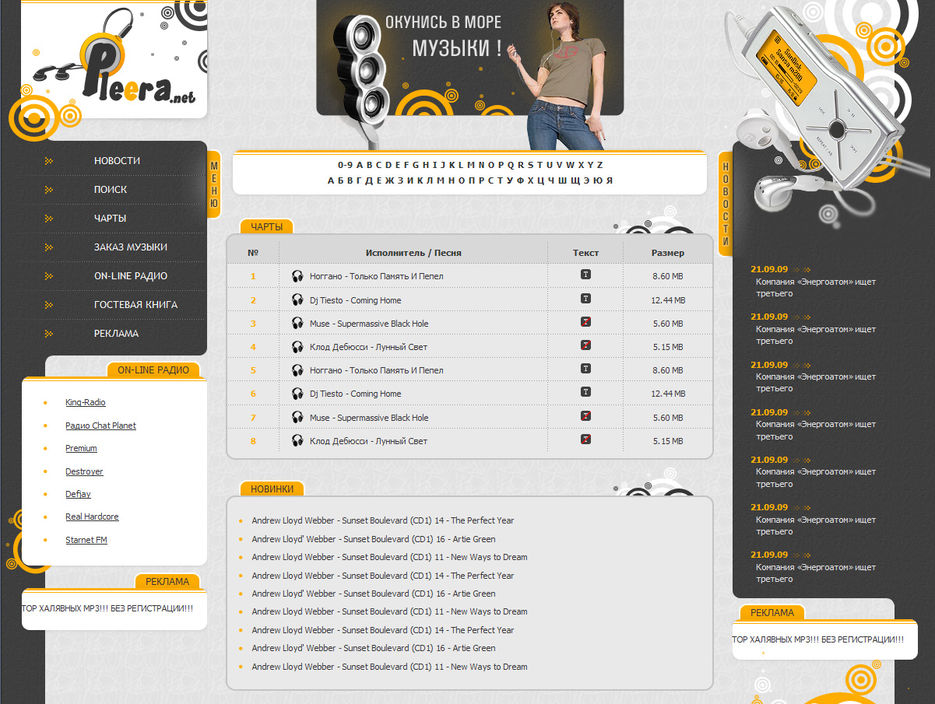Image resolution: width=935 pixels, height=704 pixels.
Task: Open lyrics text icon in chart row 5
Action: click(586, 368)
